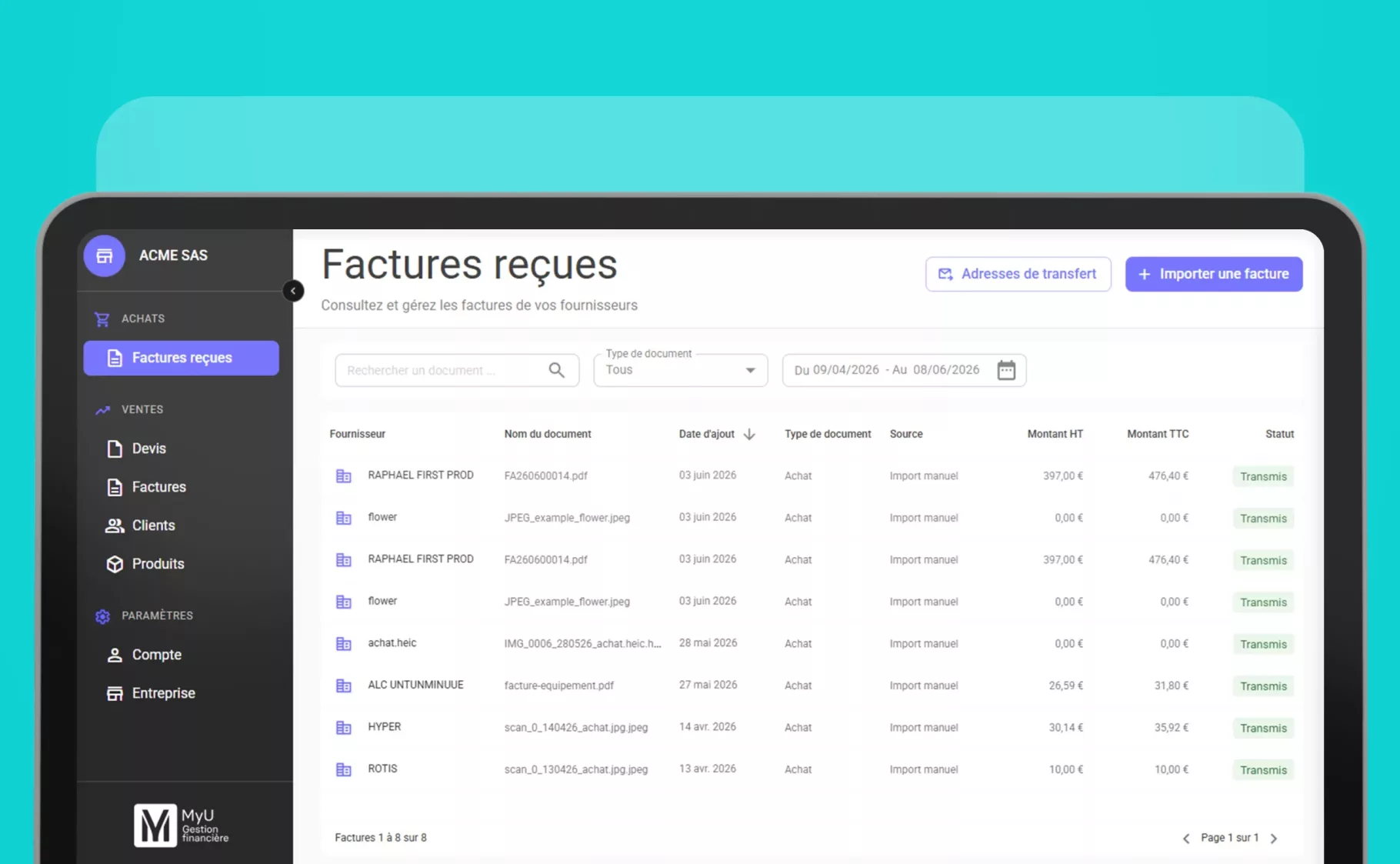Screen dimensions: 1400x864
Task: Open the Type de document dropdown
Action: [x=681, y=370]
